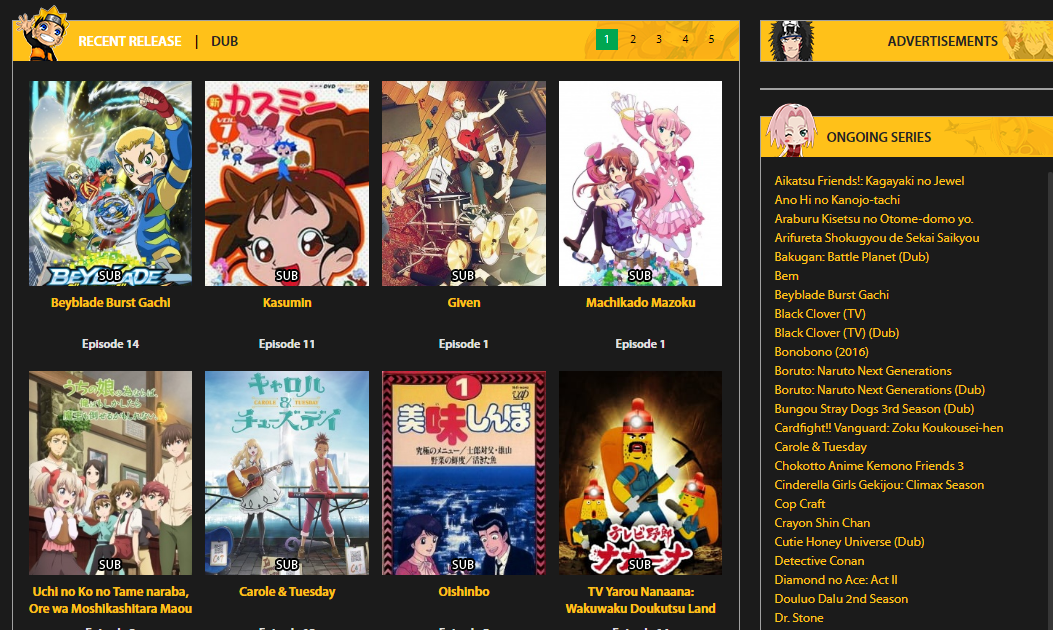This screenshot has height=630, width=1053.
Task: Select page 1 in pagination
Action: coord(606,39)
